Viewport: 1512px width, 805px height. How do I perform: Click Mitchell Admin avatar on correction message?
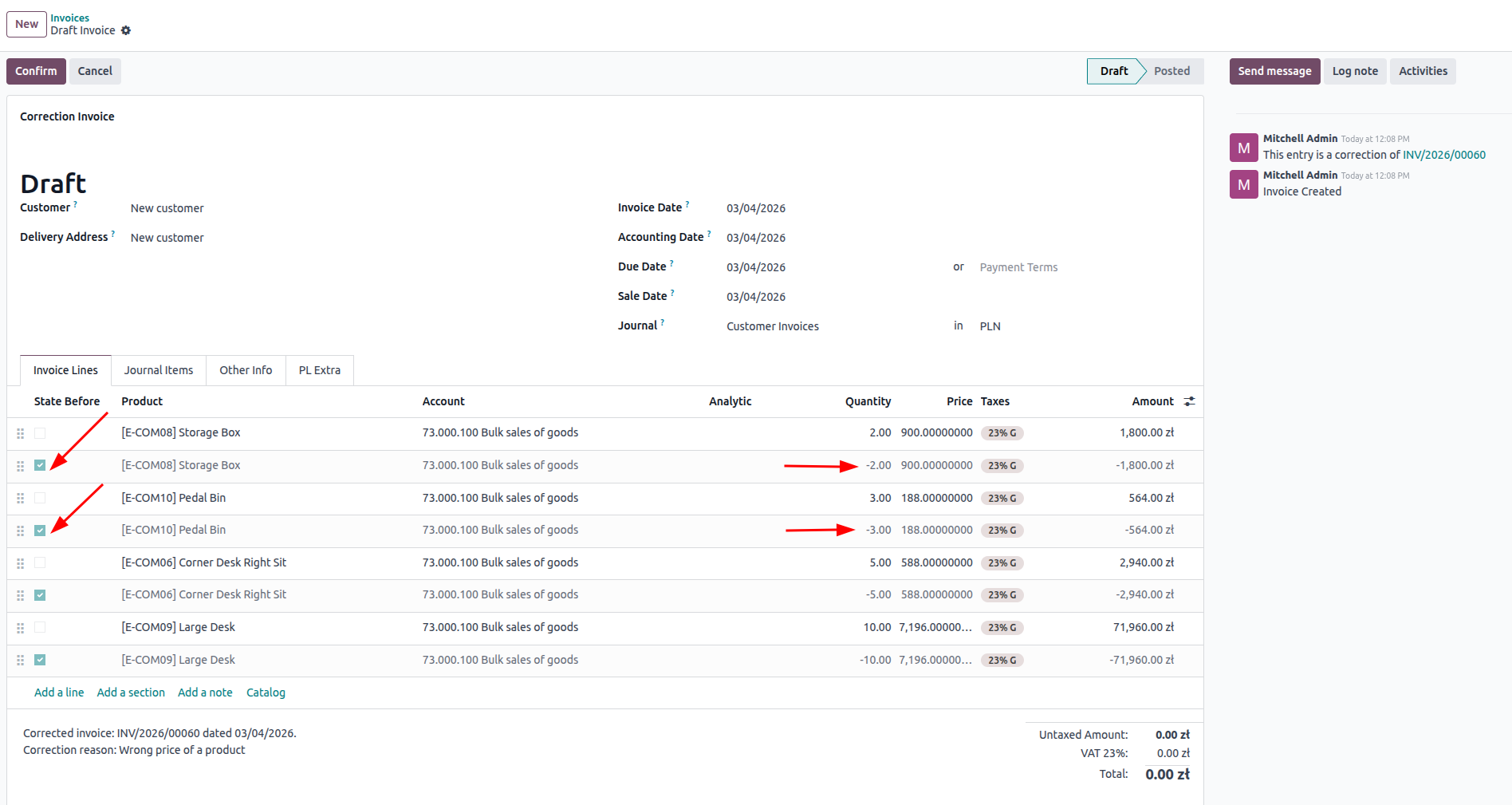(1243, 148)
